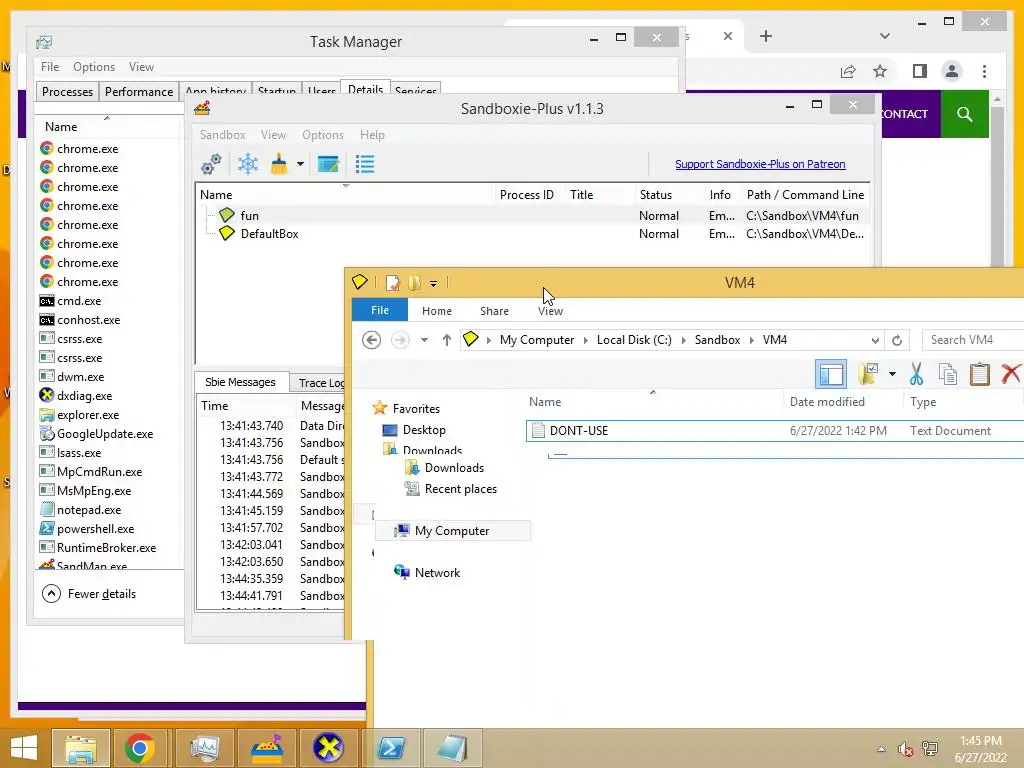Click the Search VM4 field

(973, 340)
